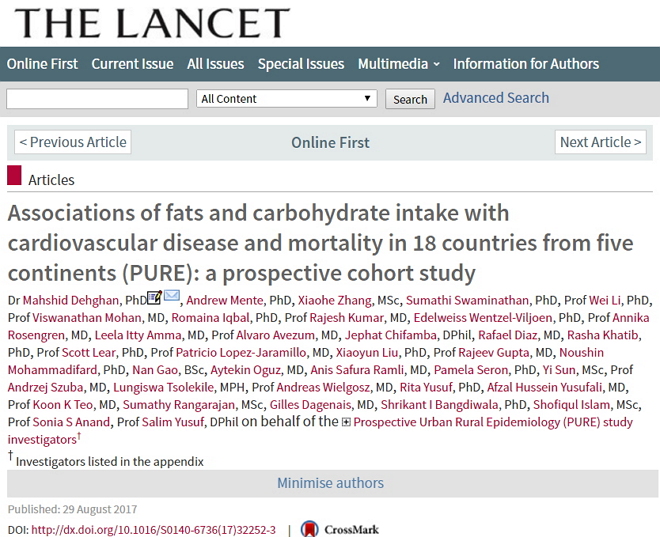Open the Online First menu item
Viewport: 660px width, 537px height.
tap(42, 64)
